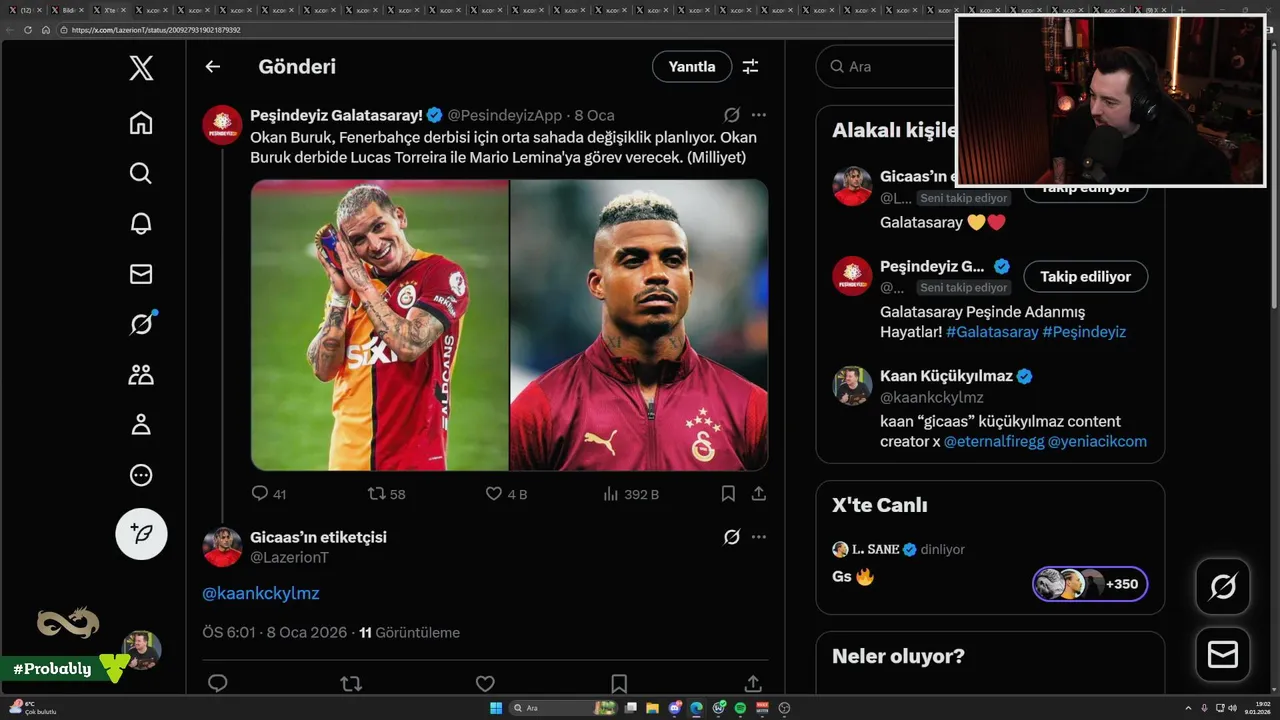Open Messages envelope icon in sidebar
The height and width of the screenshot is (720, 1280).
click(141, 273)
